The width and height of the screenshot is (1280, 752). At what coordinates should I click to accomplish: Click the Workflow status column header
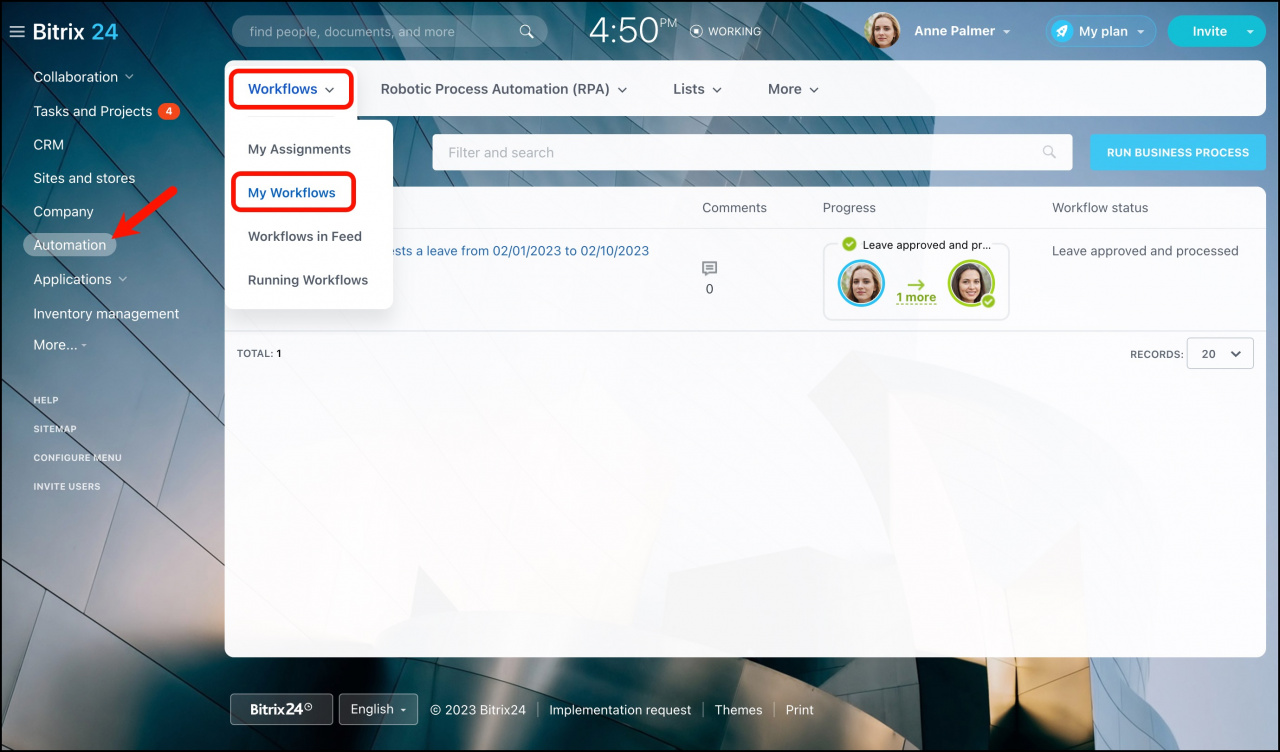click(x=1100, y=208)
